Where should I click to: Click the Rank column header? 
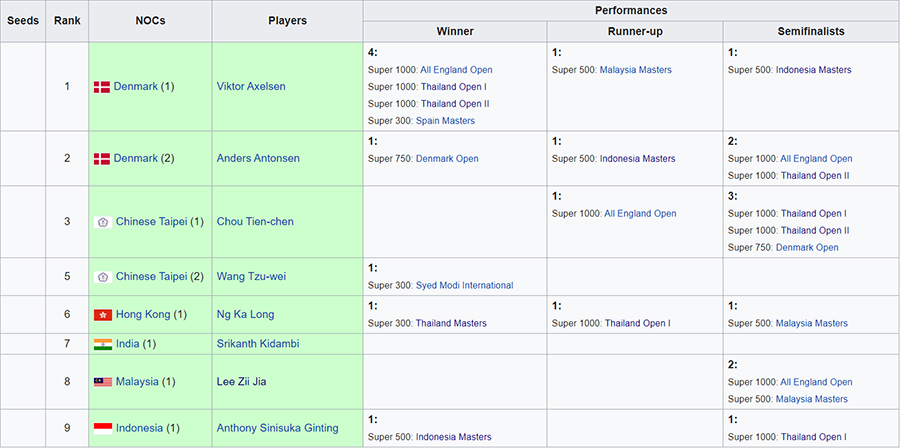click(x=67, y=21)
